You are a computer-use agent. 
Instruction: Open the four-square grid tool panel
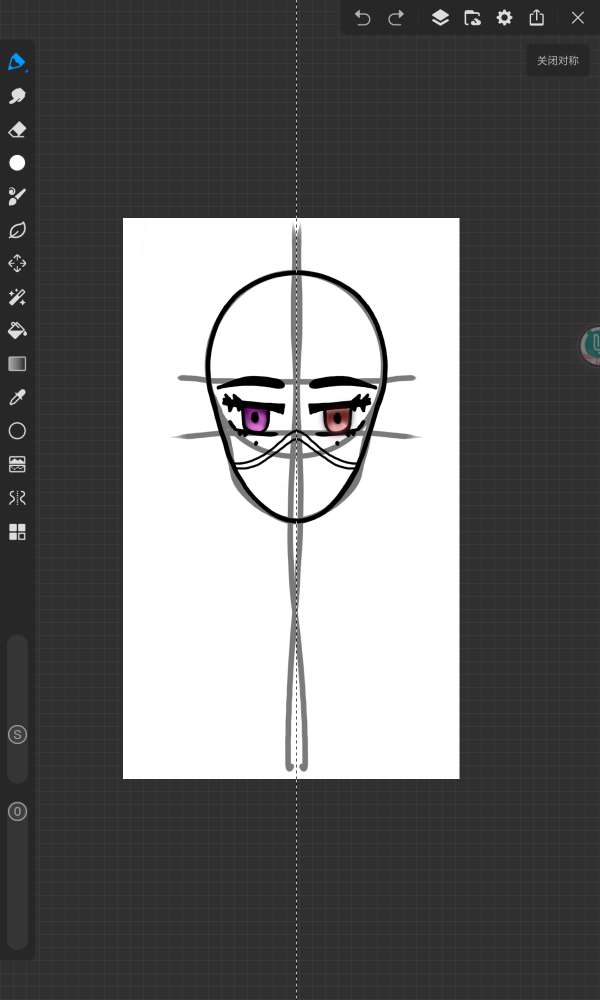[x=17, y=532]
